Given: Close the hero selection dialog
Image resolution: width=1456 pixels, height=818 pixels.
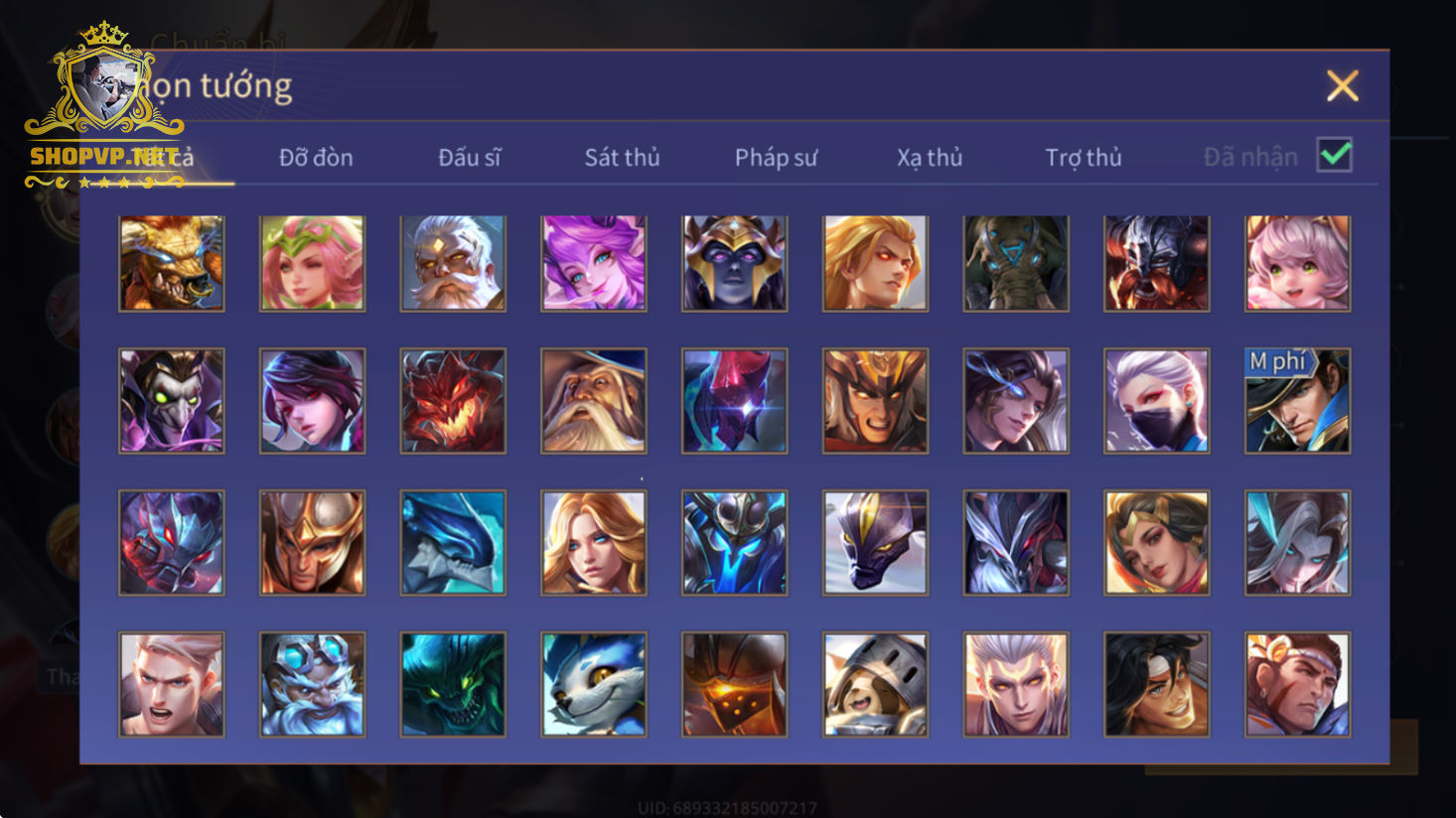Looking at the screenshot, I should (x=1343, y=86).
